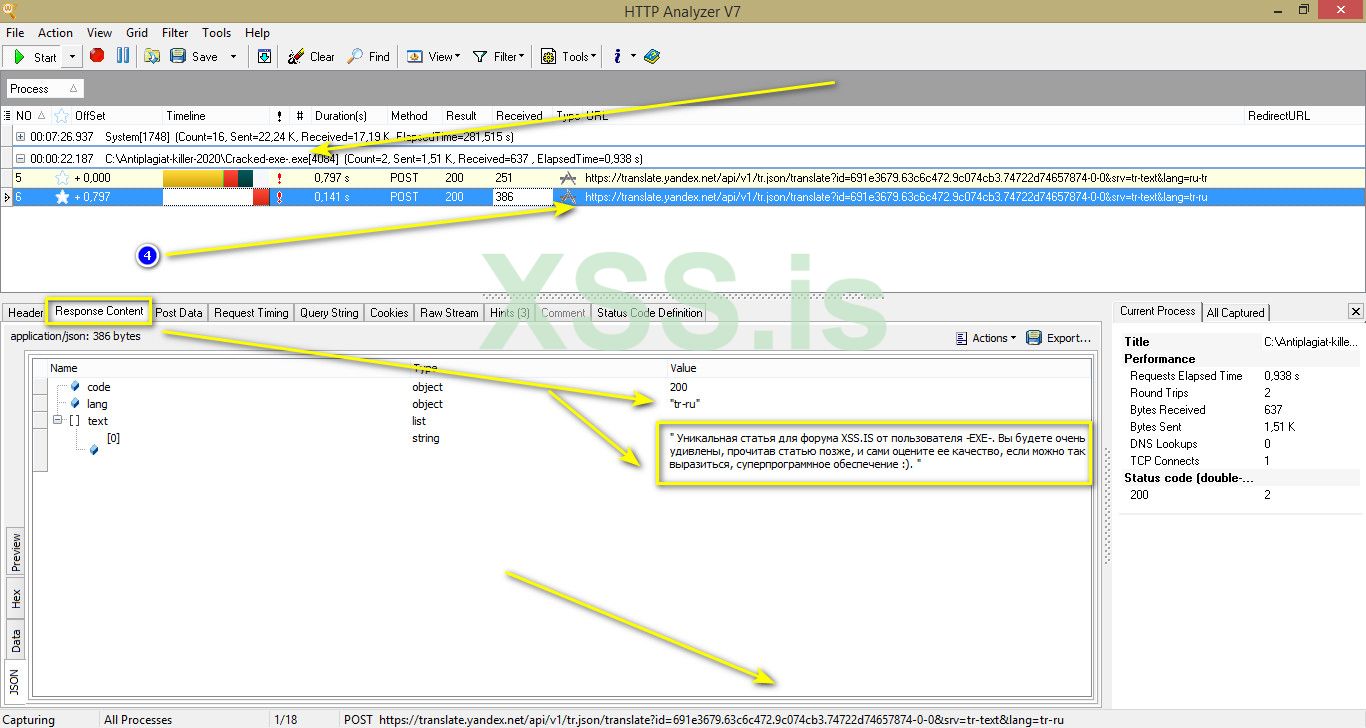Click the warning icon on request 6
This screenshot has width=1366, height=728.
point(280,198)
